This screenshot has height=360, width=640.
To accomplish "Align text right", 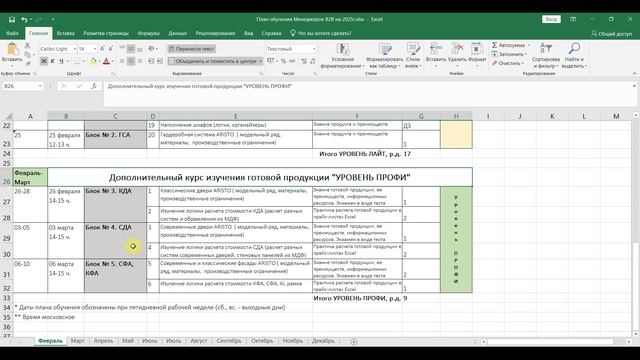I will [140, 61].
